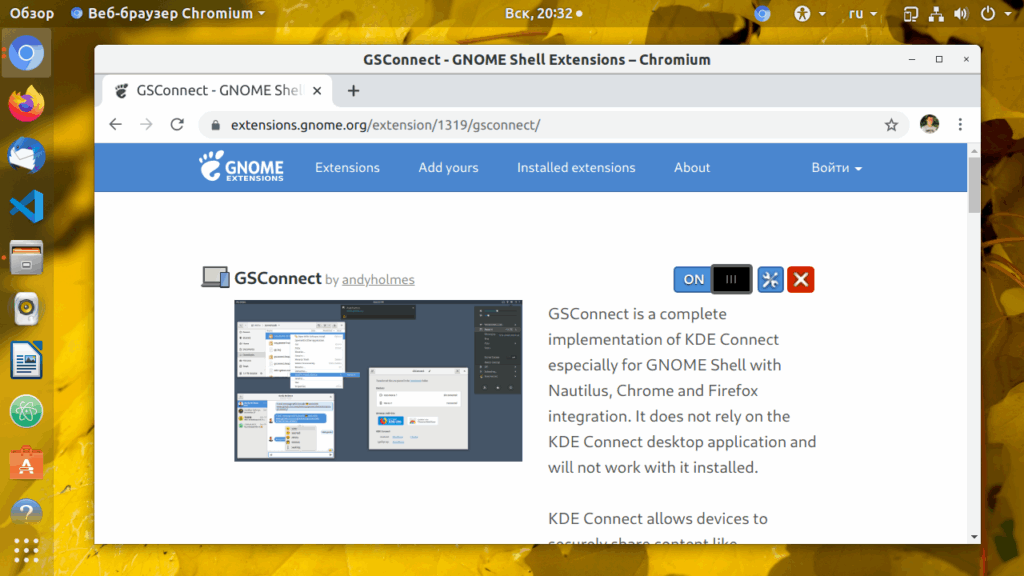Image resolution: width=1024 pixels, height=576 pixels.
Task: Open the About page
Action: (692, 168)
